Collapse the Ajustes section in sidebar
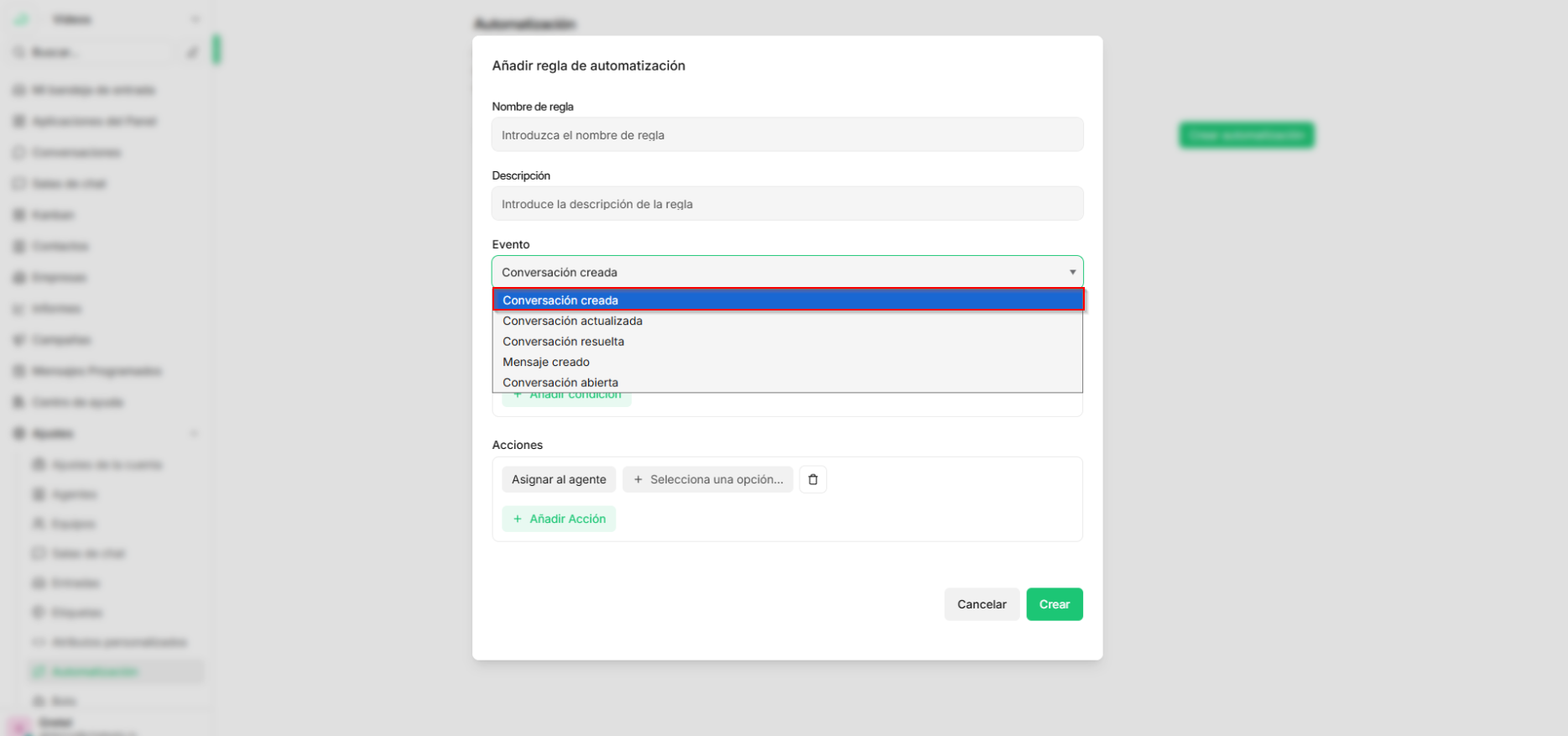The image size is (1568, 736). point(194,433)
